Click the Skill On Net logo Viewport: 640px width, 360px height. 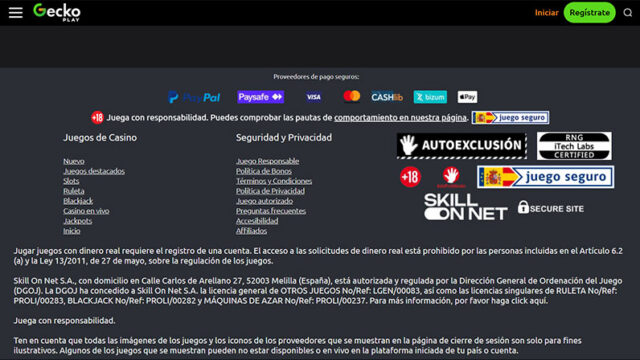click(x=466, y=207)
